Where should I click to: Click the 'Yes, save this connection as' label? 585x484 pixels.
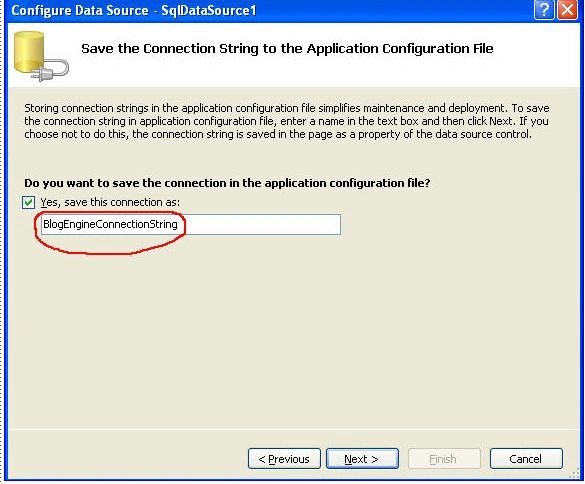(x=110, y=202)
